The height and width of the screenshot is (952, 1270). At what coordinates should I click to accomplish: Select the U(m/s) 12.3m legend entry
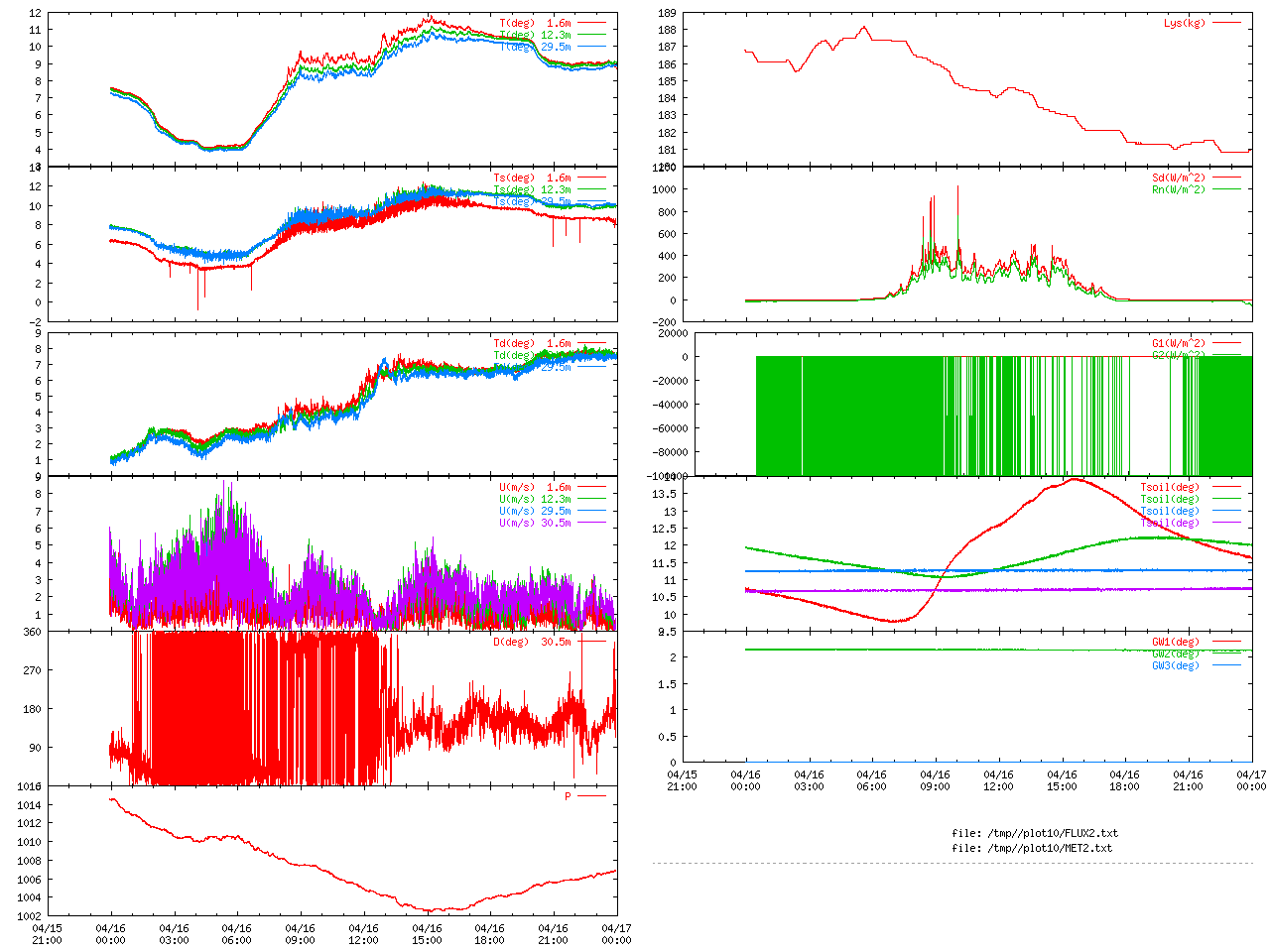[535, 499]
